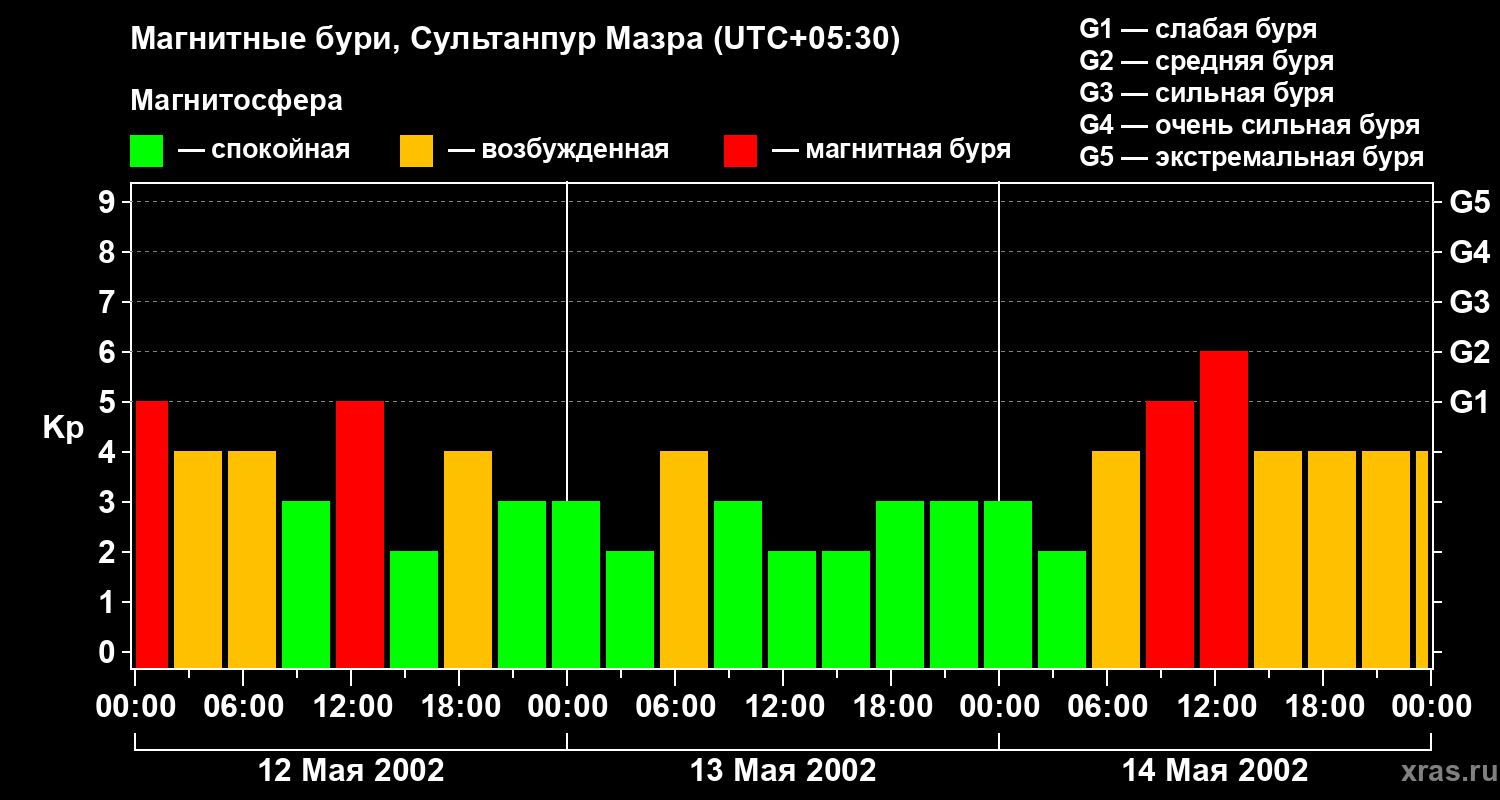This screenshot has width=1500, height=800.
Task: Click the G5 tick label on right axis
Action: (1470, 203)
